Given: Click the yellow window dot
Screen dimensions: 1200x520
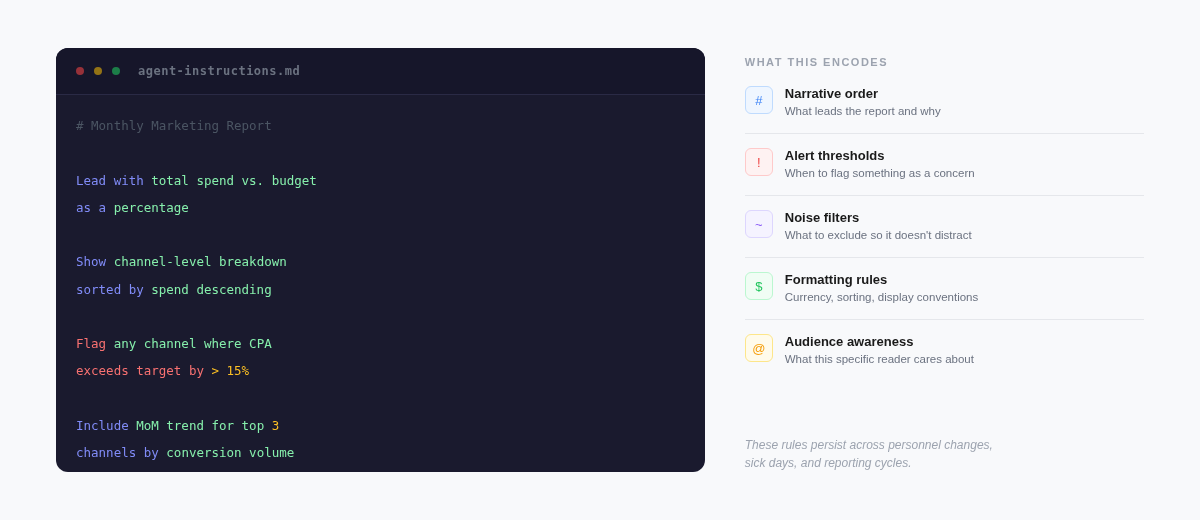Looking at the screenshot, I should (x=98, y=71).
